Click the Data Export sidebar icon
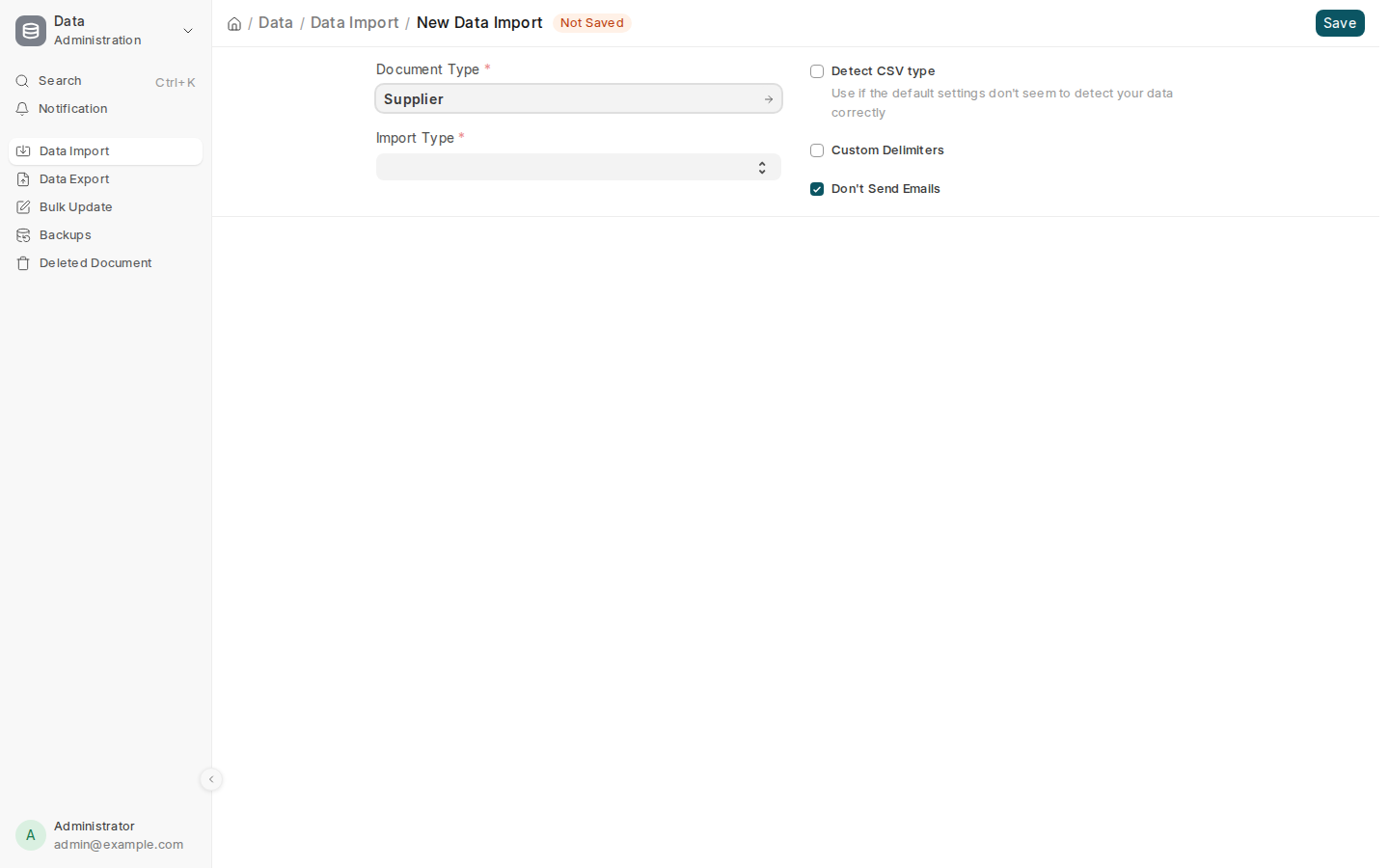 23,179
